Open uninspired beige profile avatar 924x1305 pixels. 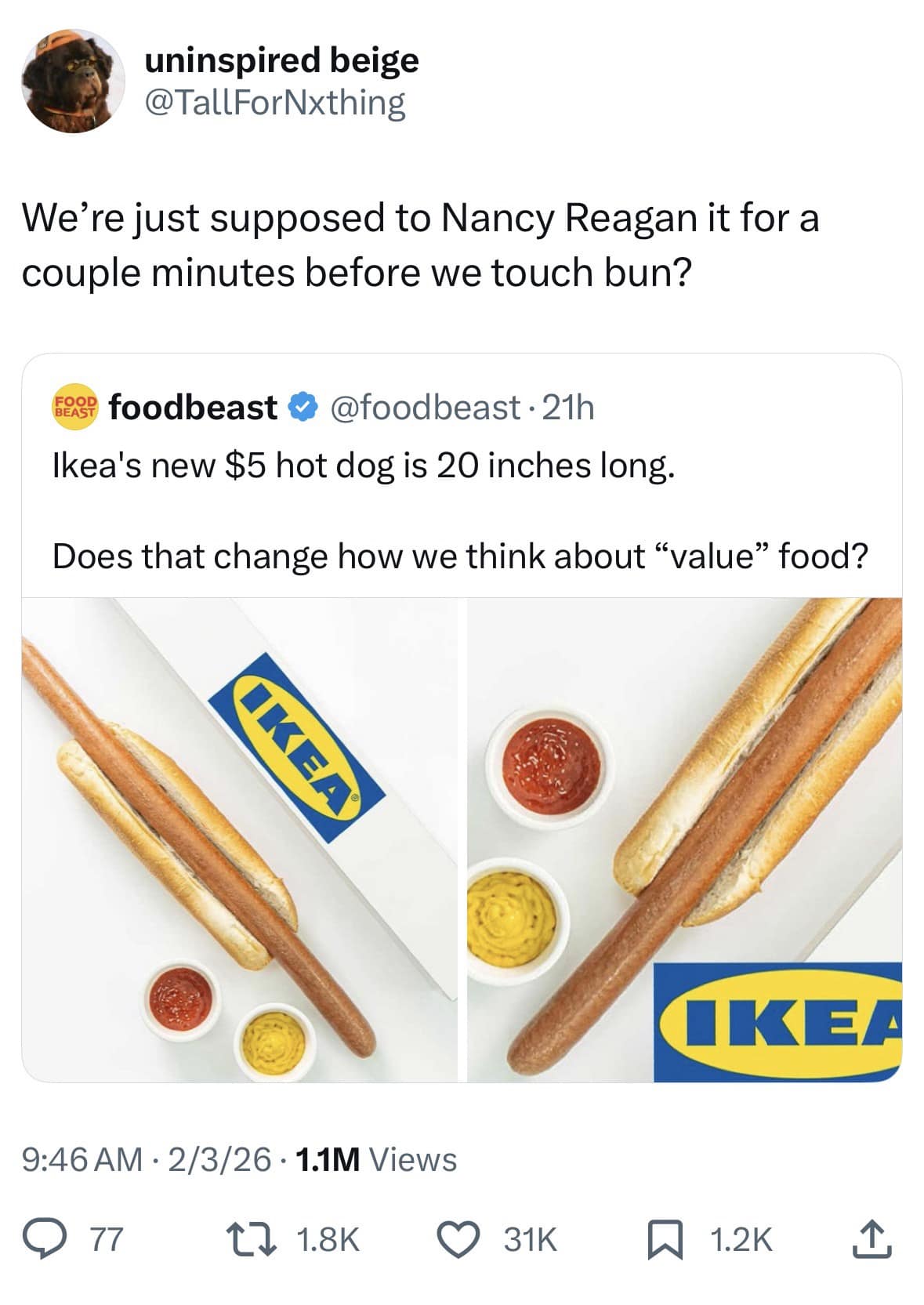point(72,82)
